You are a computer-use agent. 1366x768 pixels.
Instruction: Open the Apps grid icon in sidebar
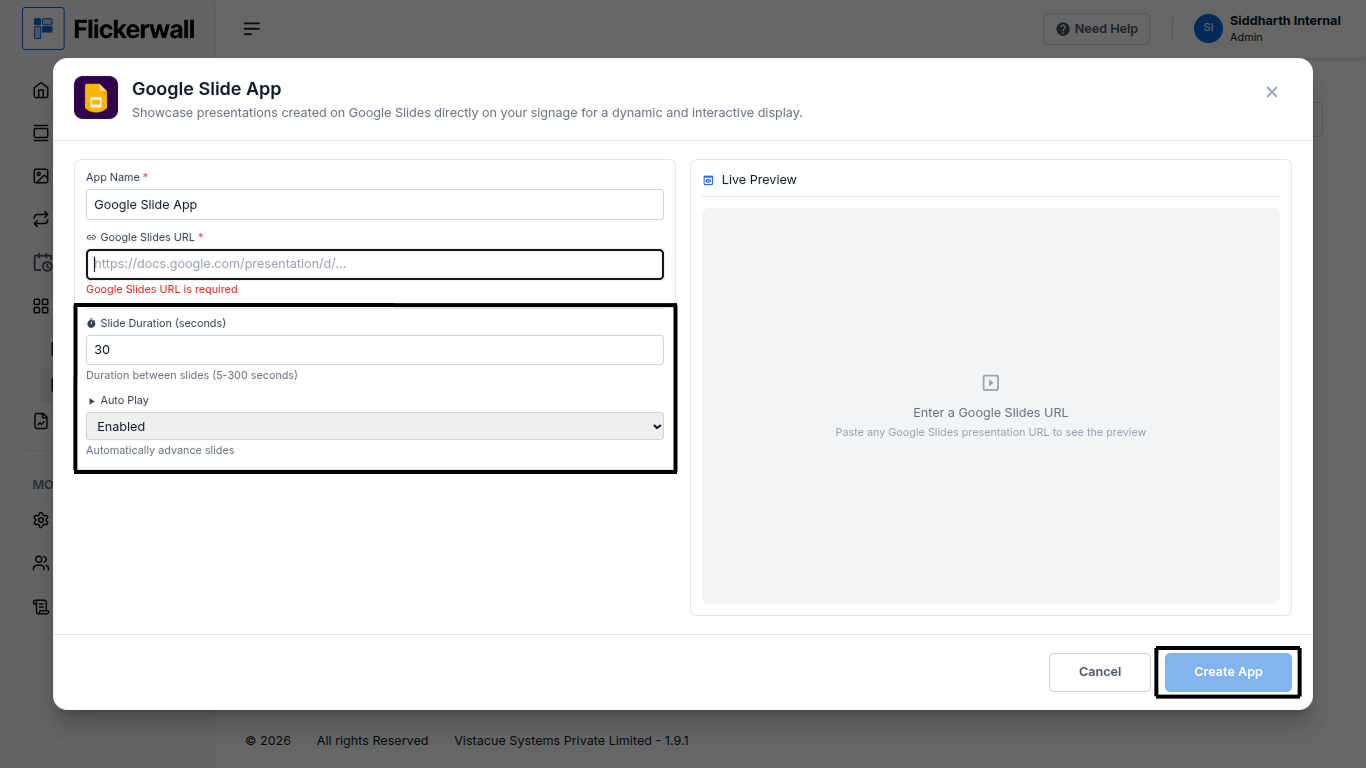(x=41, y=306)
